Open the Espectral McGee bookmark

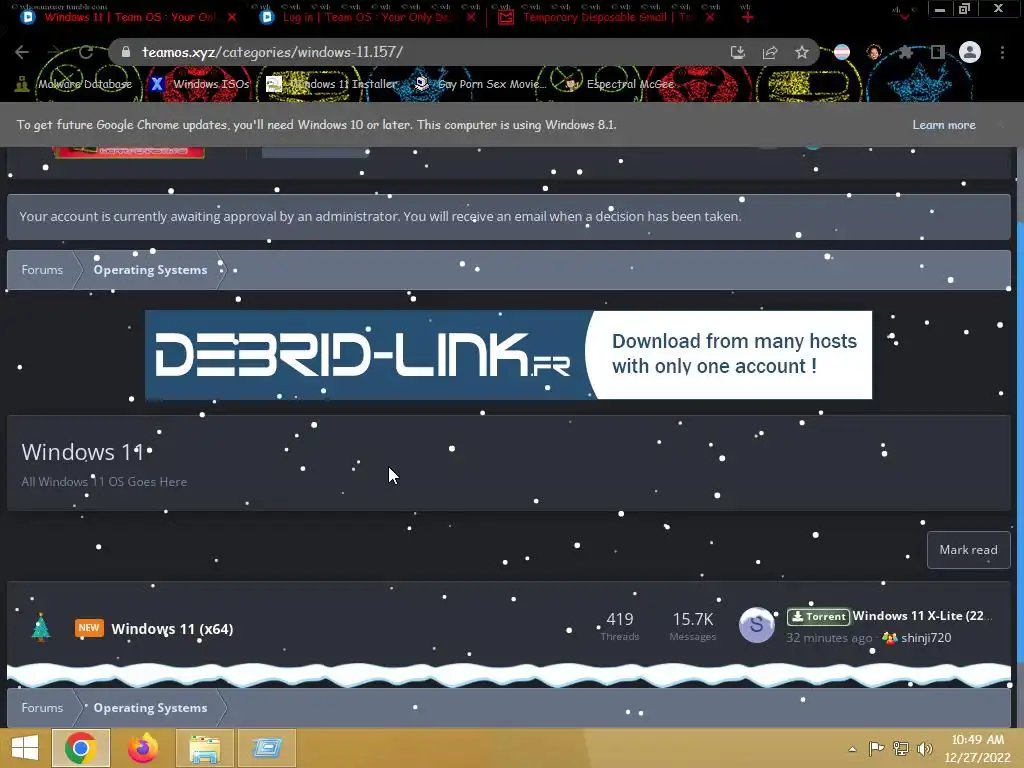[619, 84]
